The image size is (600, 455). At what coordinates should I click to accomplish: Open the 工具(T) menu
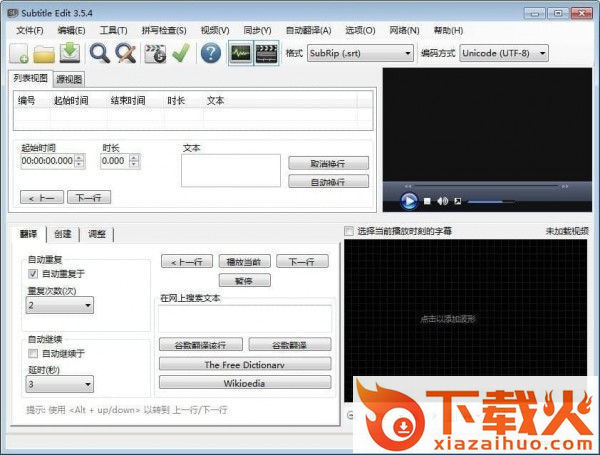coord(113,31)
